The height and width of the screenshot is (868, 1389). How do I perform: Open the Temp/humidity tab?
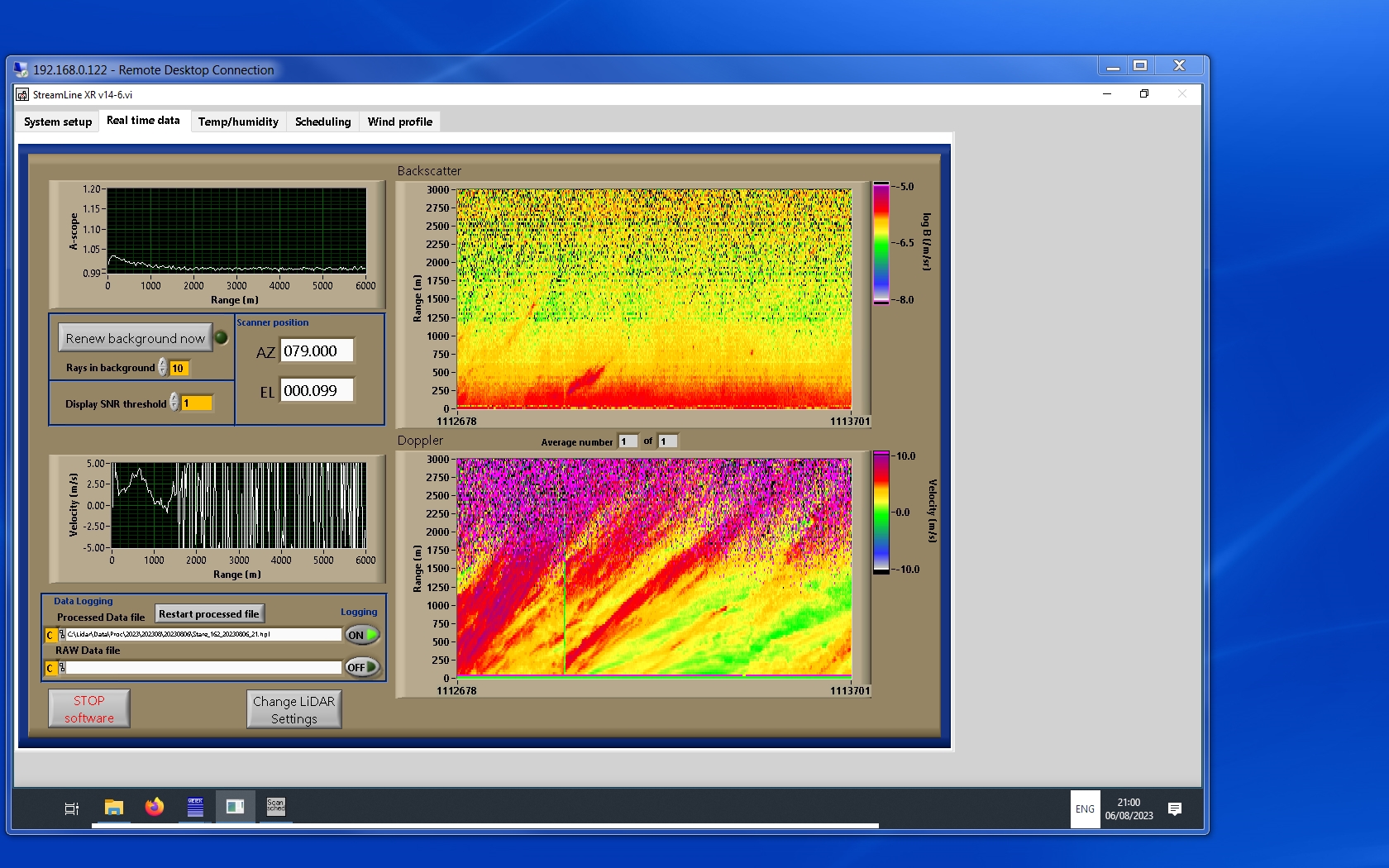238,122
